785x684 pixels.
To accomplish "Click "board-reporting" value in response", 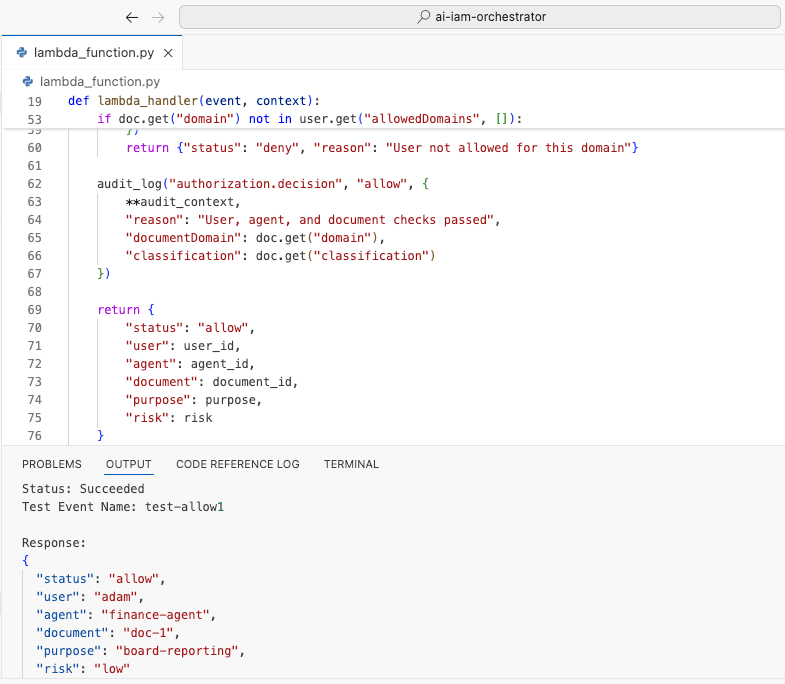I will [177, 651].
